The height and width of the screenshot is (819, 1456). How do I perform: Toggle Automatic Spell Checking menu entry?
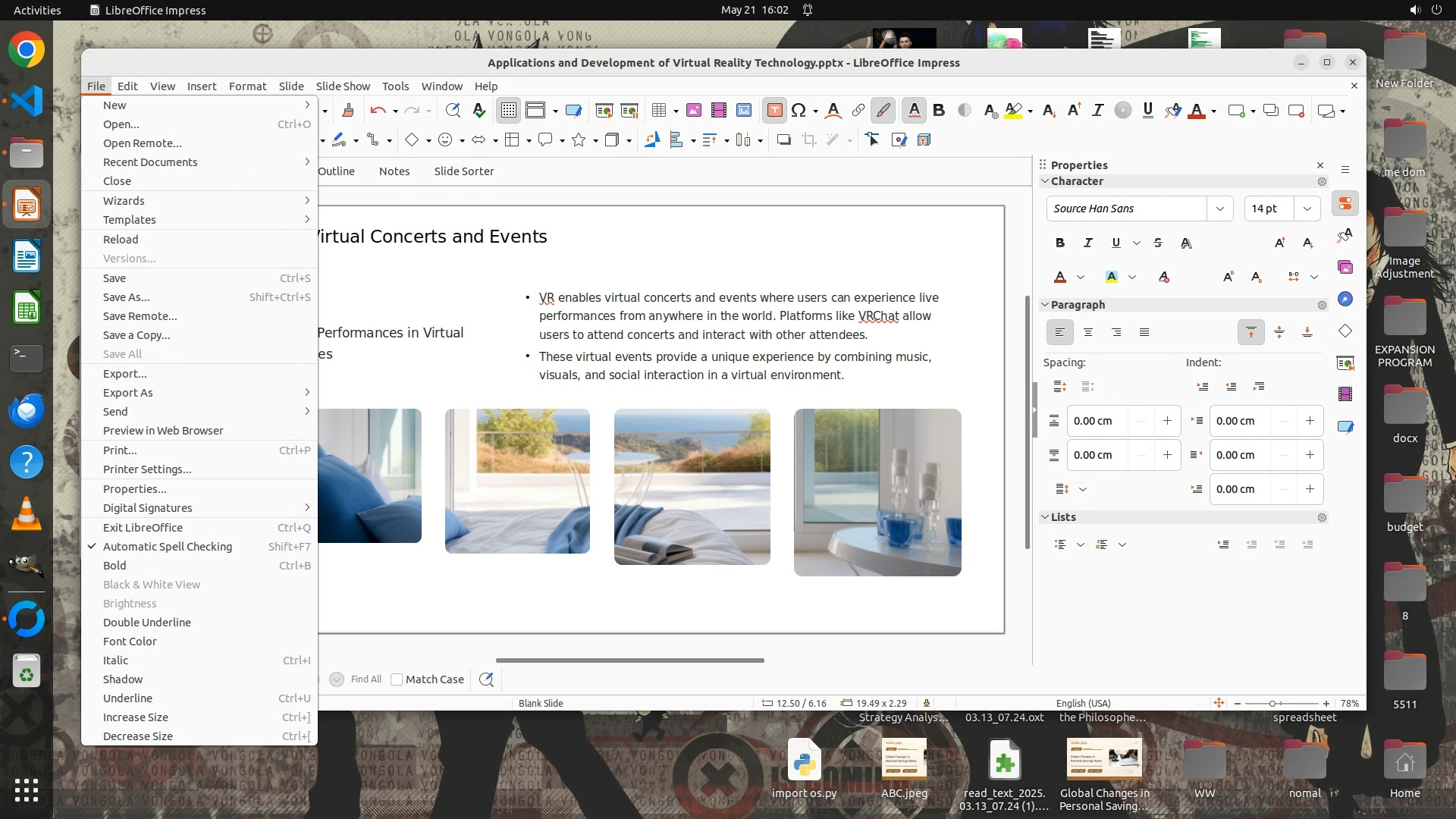pyautogui.click(x=168, y=546)
